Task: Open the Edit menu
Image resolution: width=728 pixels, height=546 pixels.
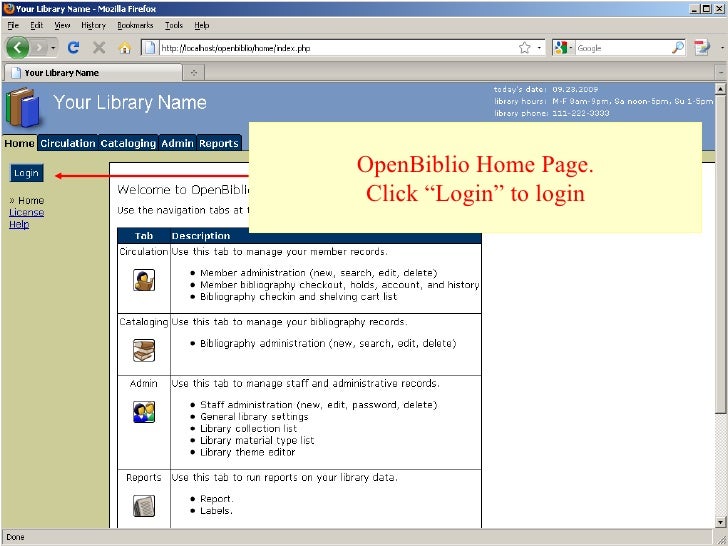Action: [37, 26]
